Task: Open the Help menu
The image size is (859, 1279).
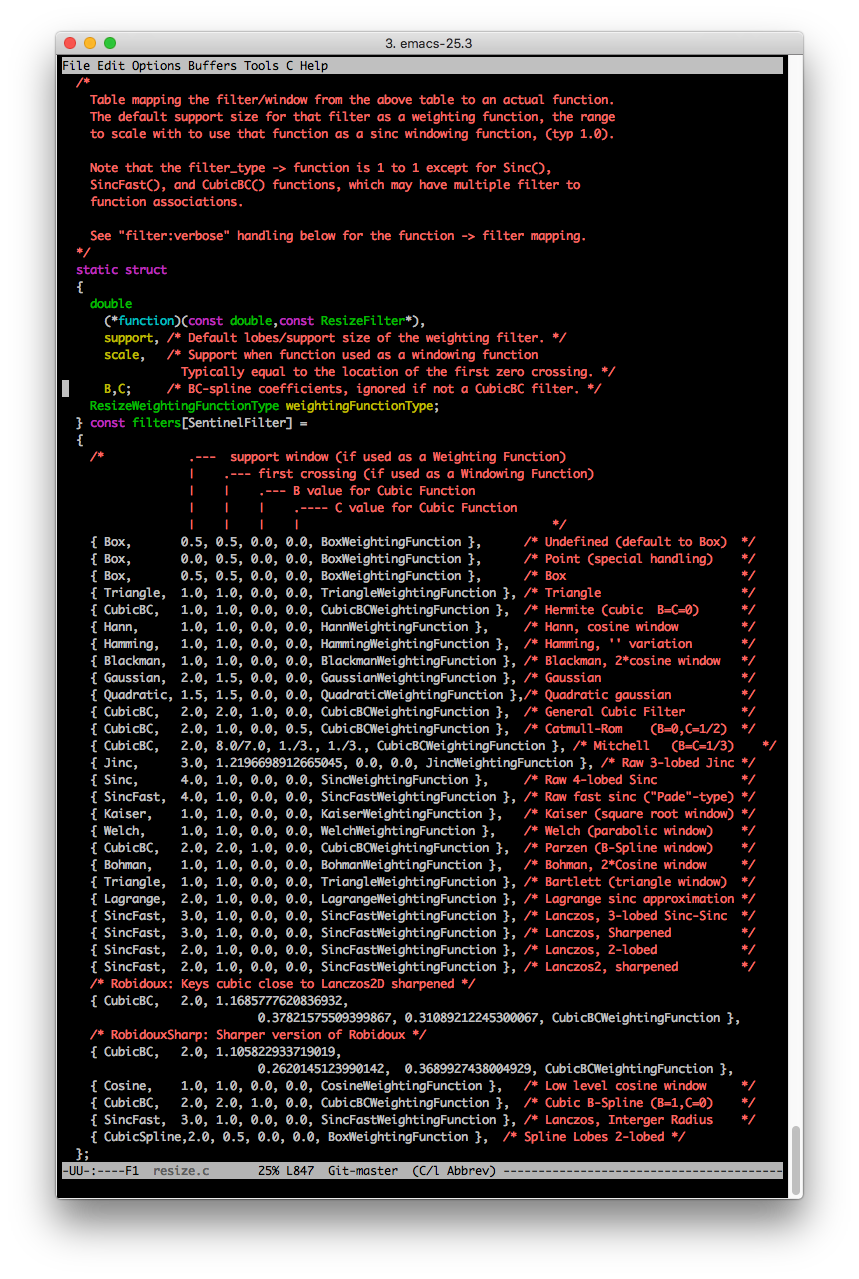Action: 313,66
